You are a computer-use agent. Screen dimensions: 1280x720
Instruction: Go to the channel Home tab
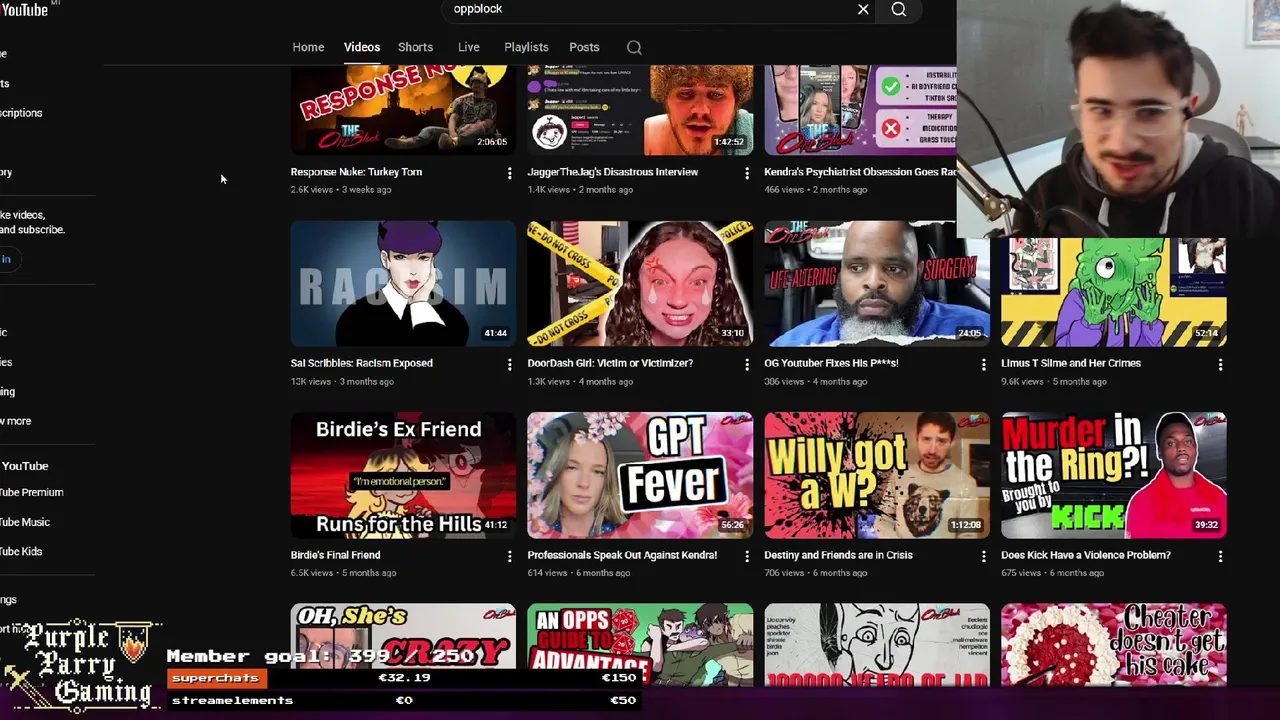308,47
